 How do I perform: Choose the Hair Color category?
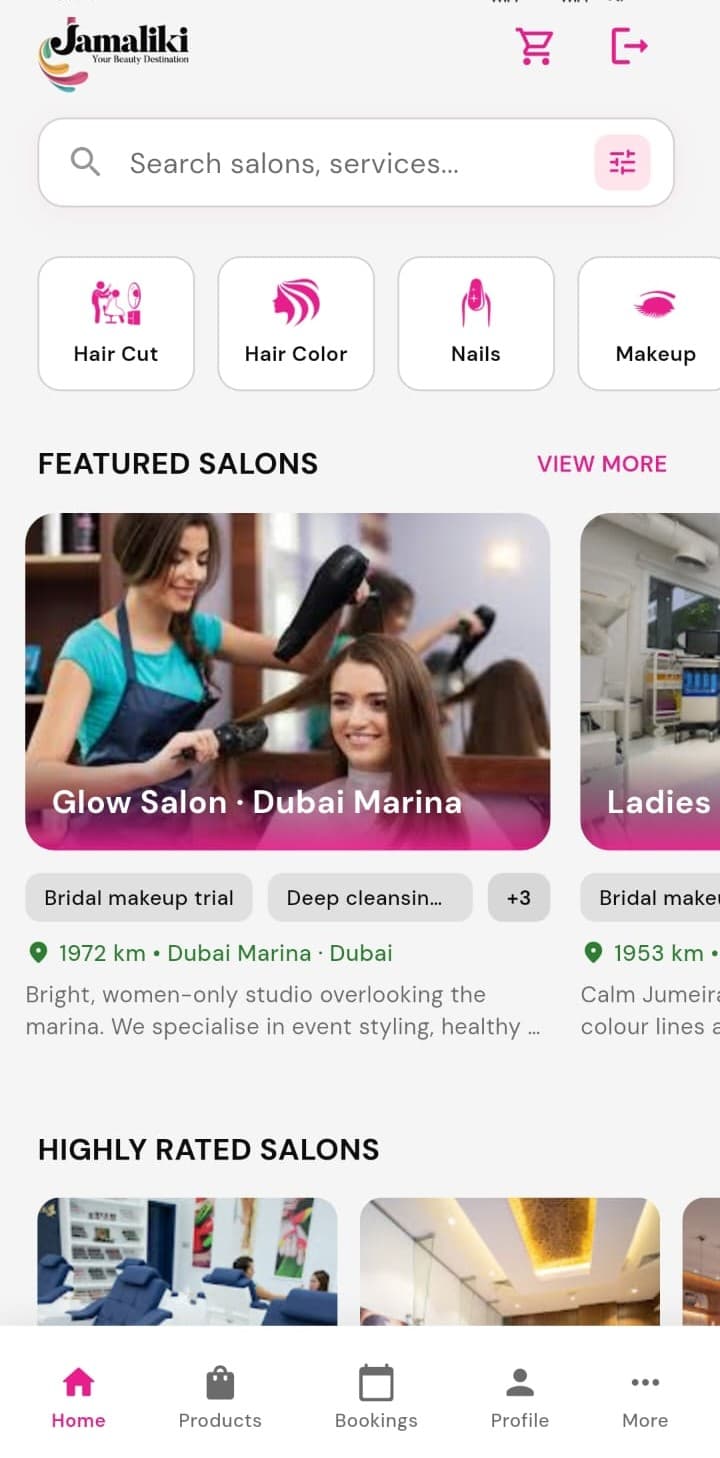pyautogui.click(x=296, y=323)
